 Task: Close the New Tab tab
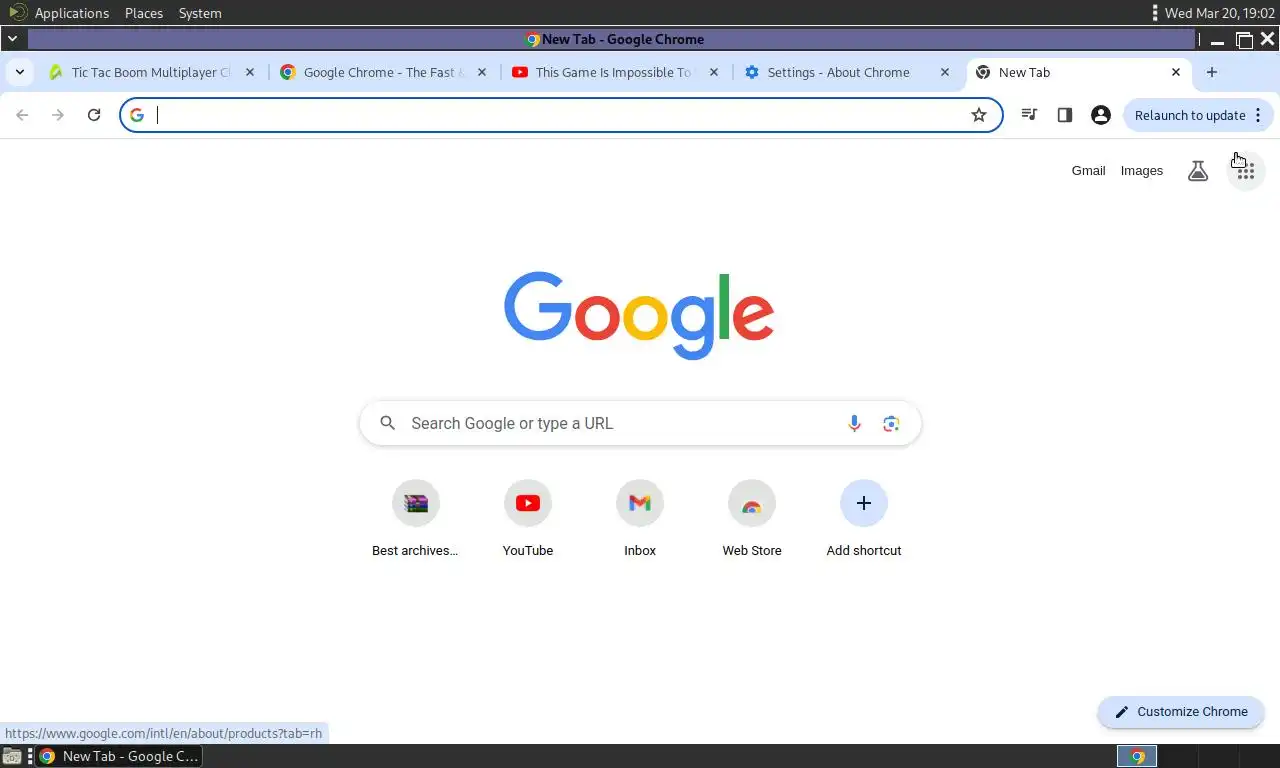tap(1176, 72)
